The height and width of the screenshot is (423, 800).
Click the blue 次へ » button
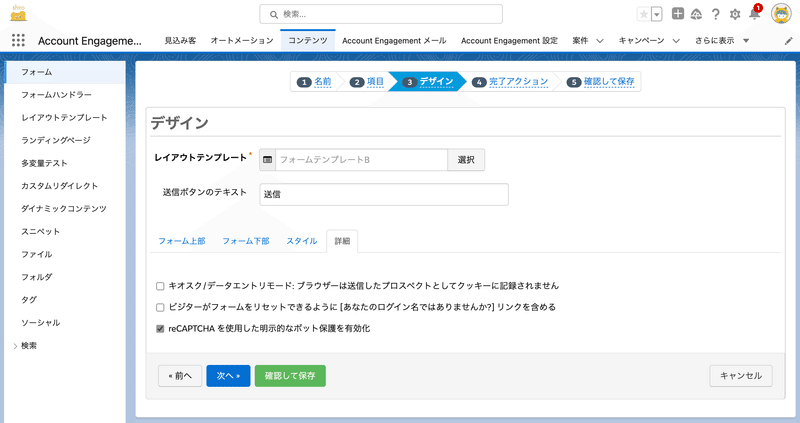pyautogui.click(x=228, y=376)
